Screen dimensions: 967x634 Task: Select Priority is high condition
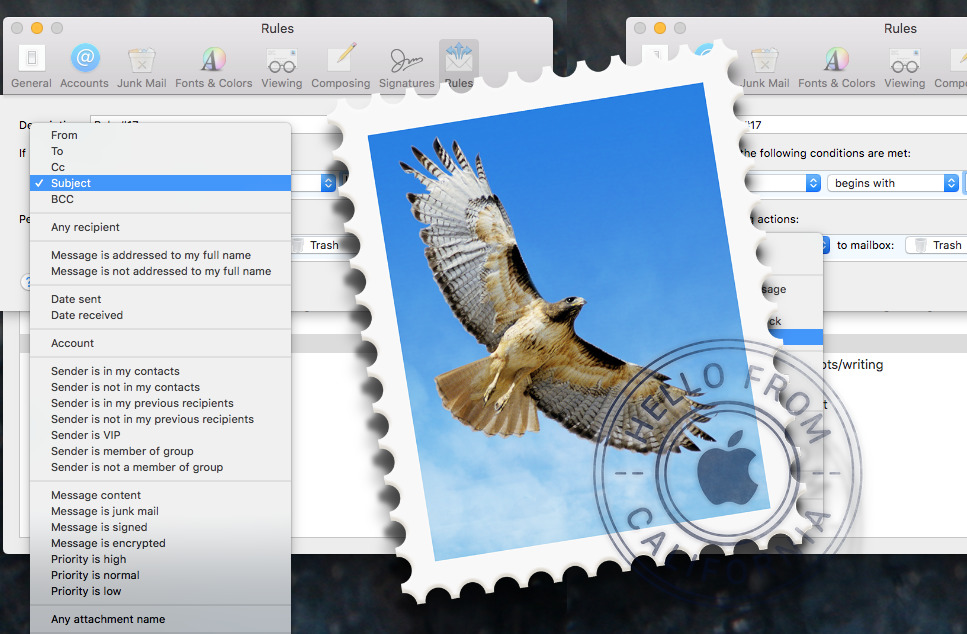(160, 559)
